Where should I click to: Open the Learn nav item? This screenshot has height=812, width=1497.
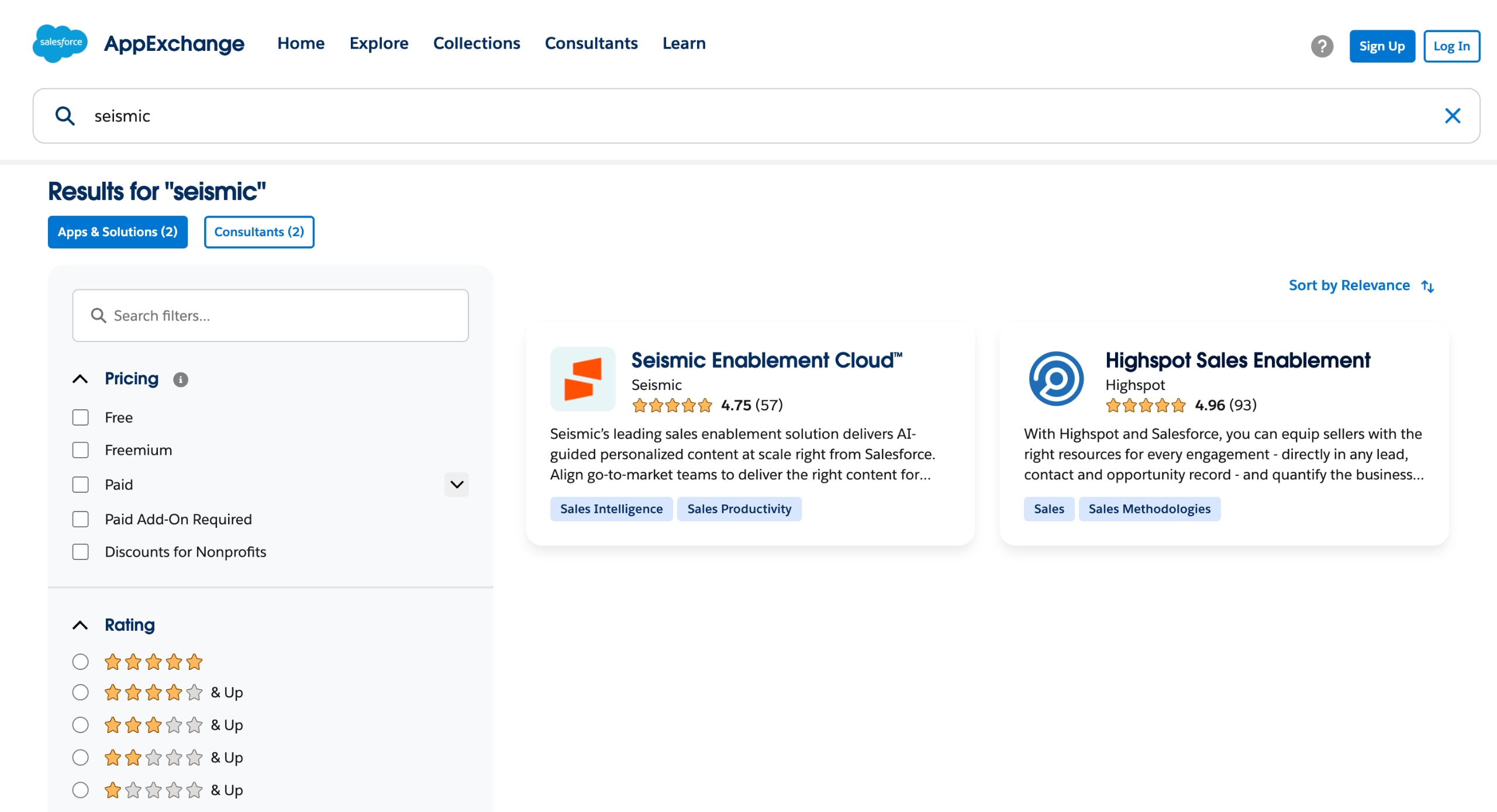(x=684, y=43)
